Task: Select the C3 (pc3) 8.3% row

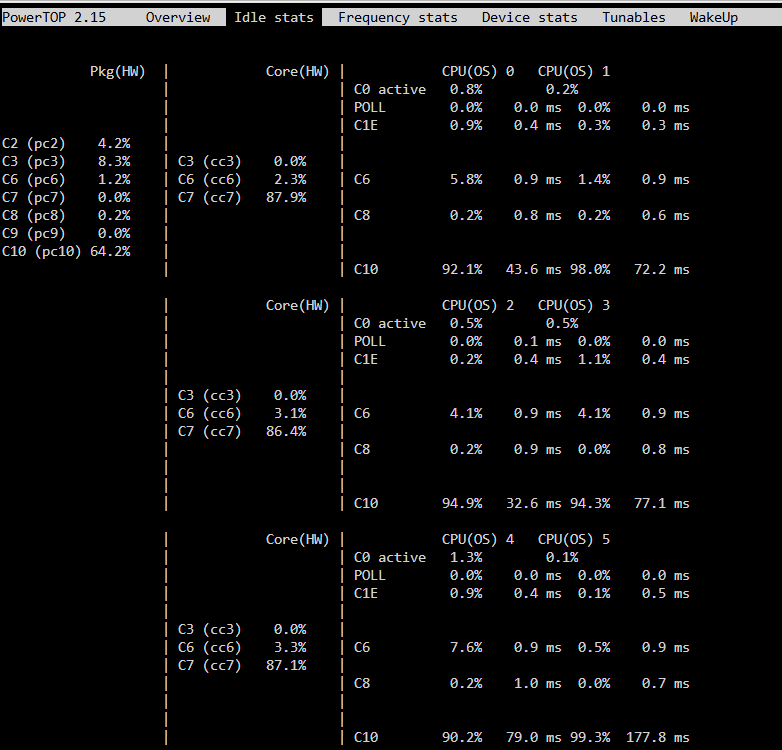Action: tap(66, 161)
